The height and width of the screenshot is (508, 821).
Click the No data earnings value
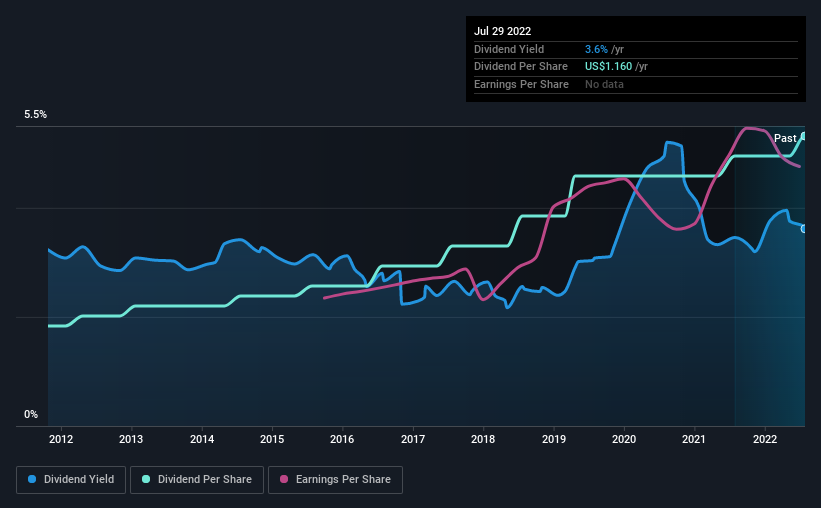coord(604,84)
